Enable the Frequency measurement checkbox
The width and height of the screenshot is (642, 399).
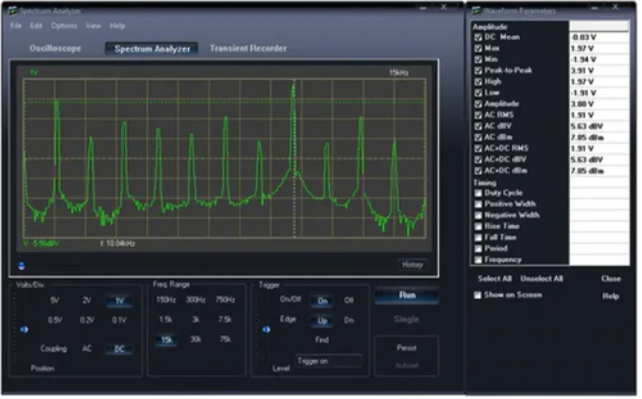(478, 259)
